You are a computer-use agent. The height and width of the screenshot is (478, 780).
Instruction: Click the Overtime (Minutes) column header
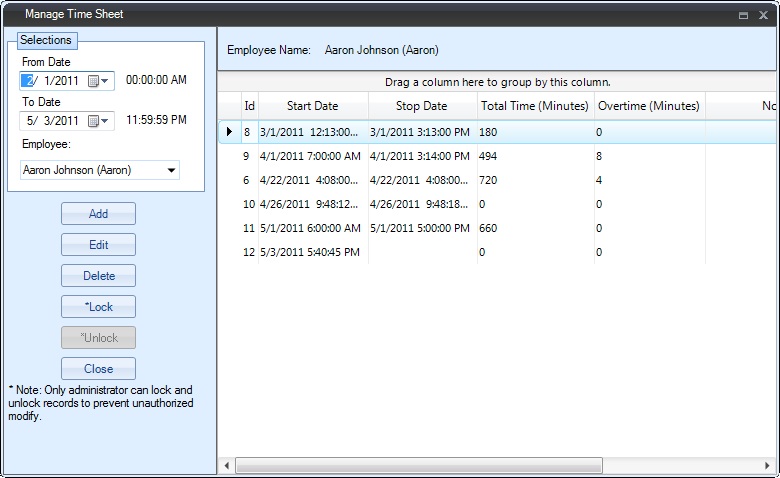[648, 106]
